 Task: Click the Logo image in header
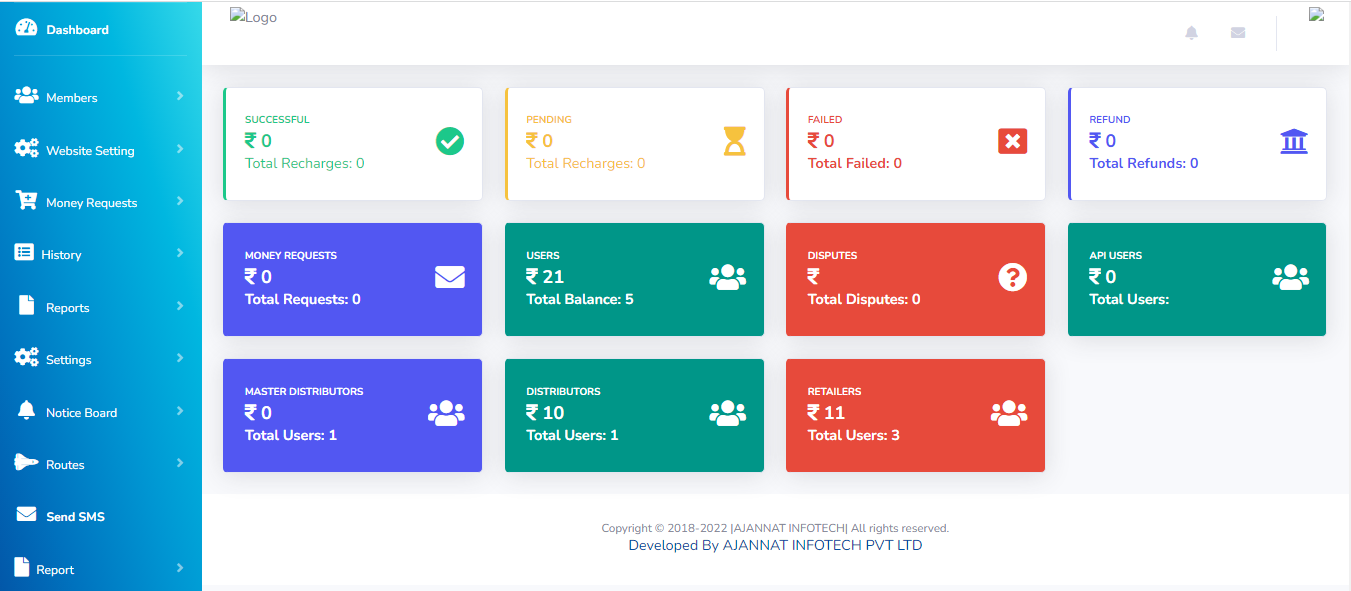[253, 18]
